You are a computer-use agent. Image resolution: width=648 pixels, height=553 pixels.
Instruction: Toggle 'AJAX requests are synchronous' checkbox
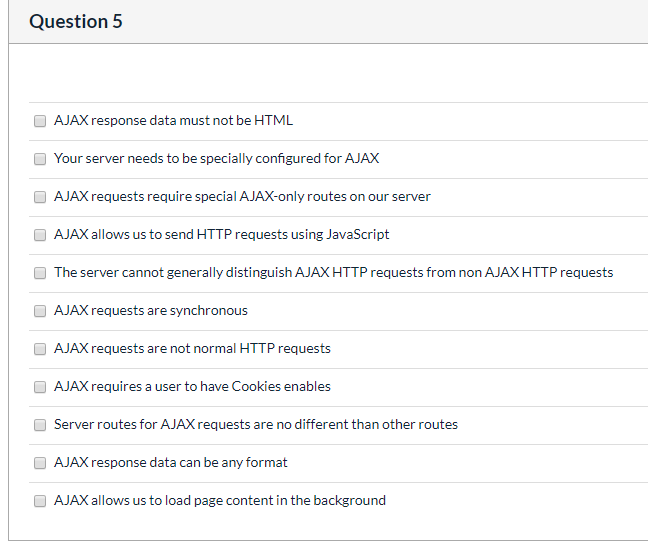pos(40,311)
